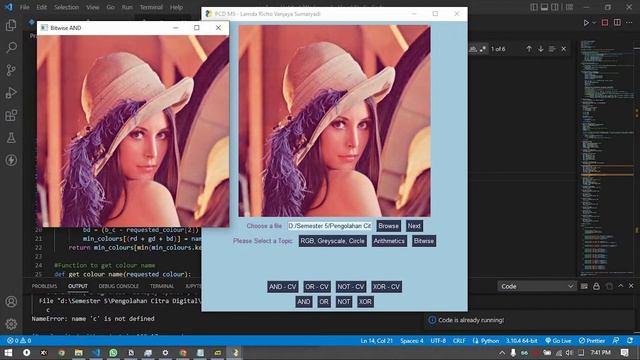Go to next find match

pos(541,49)
